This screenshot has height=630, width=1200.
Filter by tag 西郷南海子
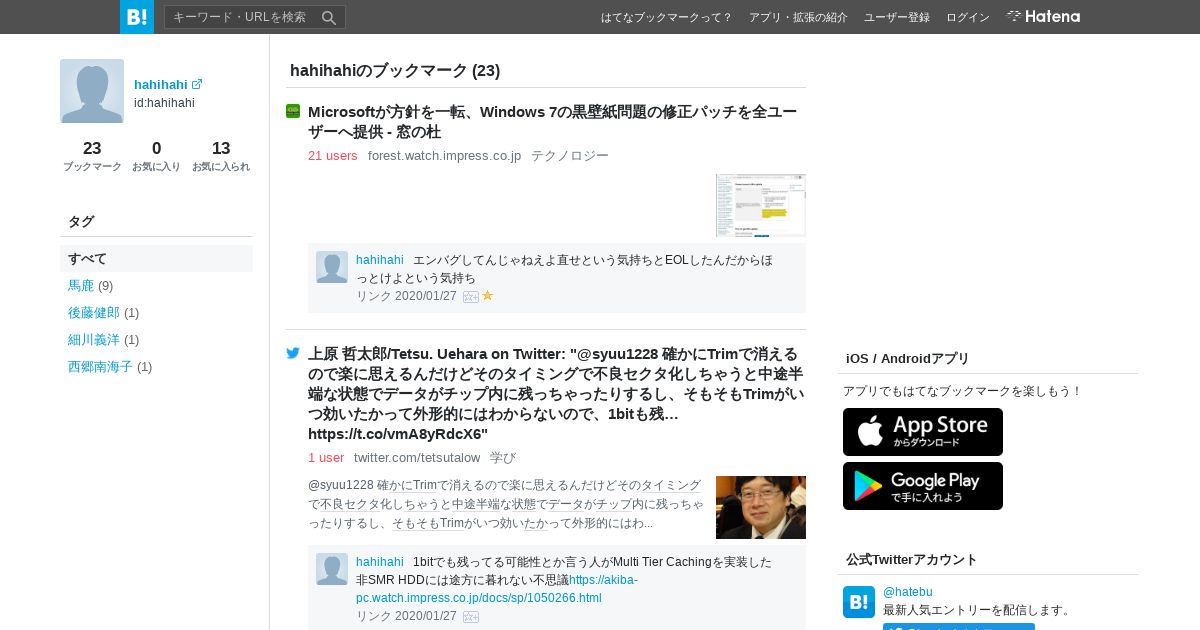[100, 366]
